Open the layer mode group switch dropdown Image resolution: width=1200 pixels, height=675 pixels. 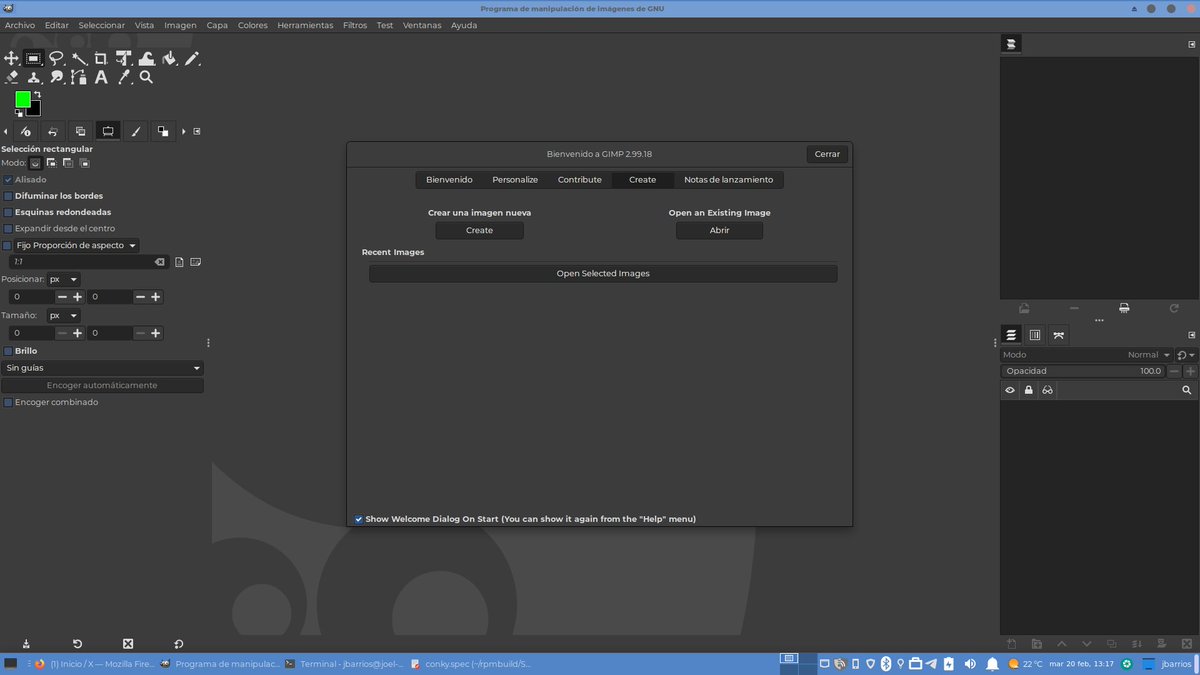[1186, 355]
